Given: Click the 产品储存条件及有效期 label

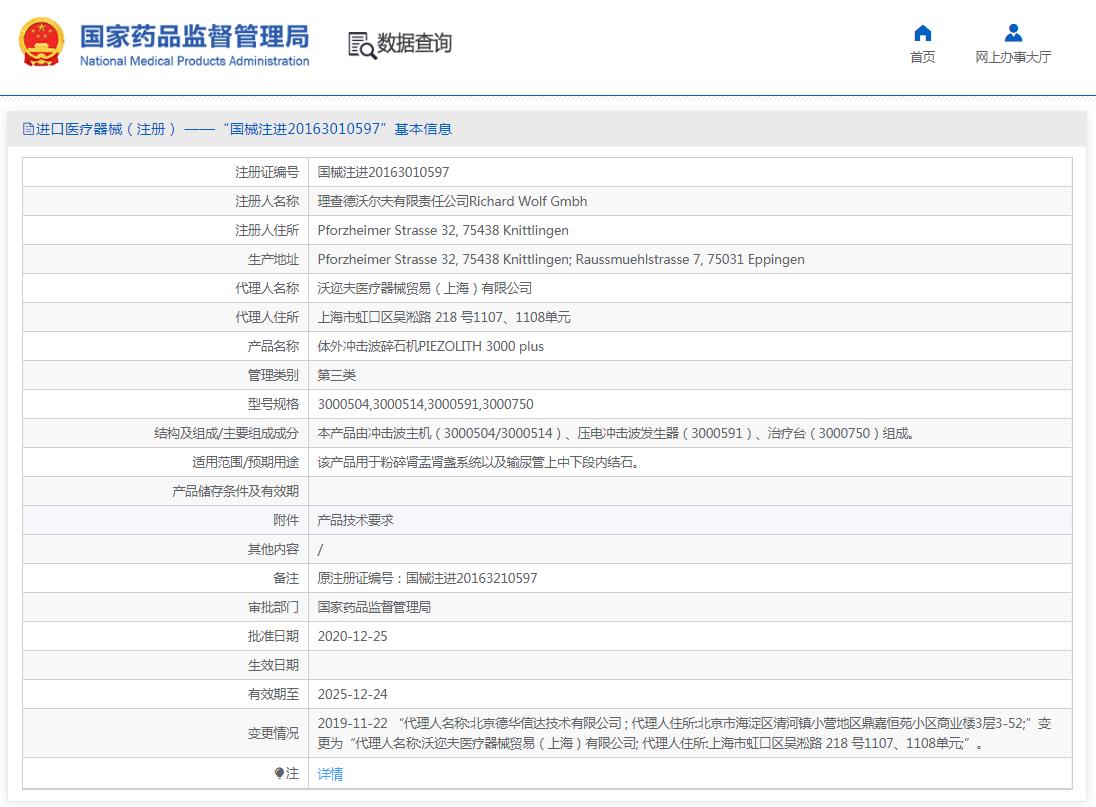Looking at the screenshot, I should (x=236, y=491).
